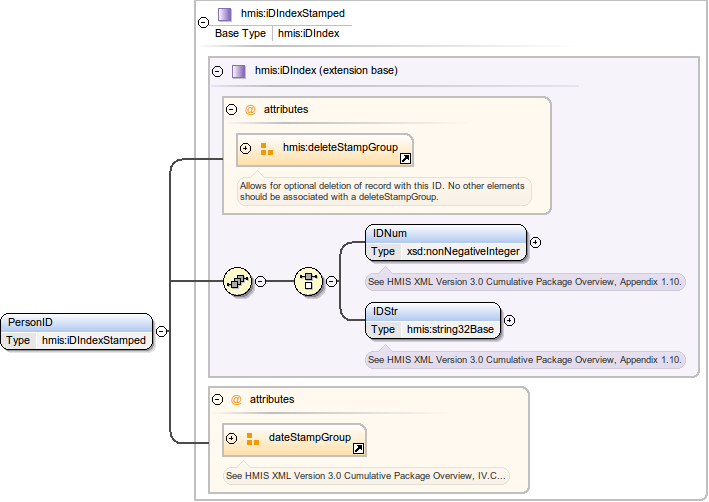The height and width of the screenshot is (502, 709).
Task: Click the @ icon of the upper attributes box
Action: tap(250, 110)
